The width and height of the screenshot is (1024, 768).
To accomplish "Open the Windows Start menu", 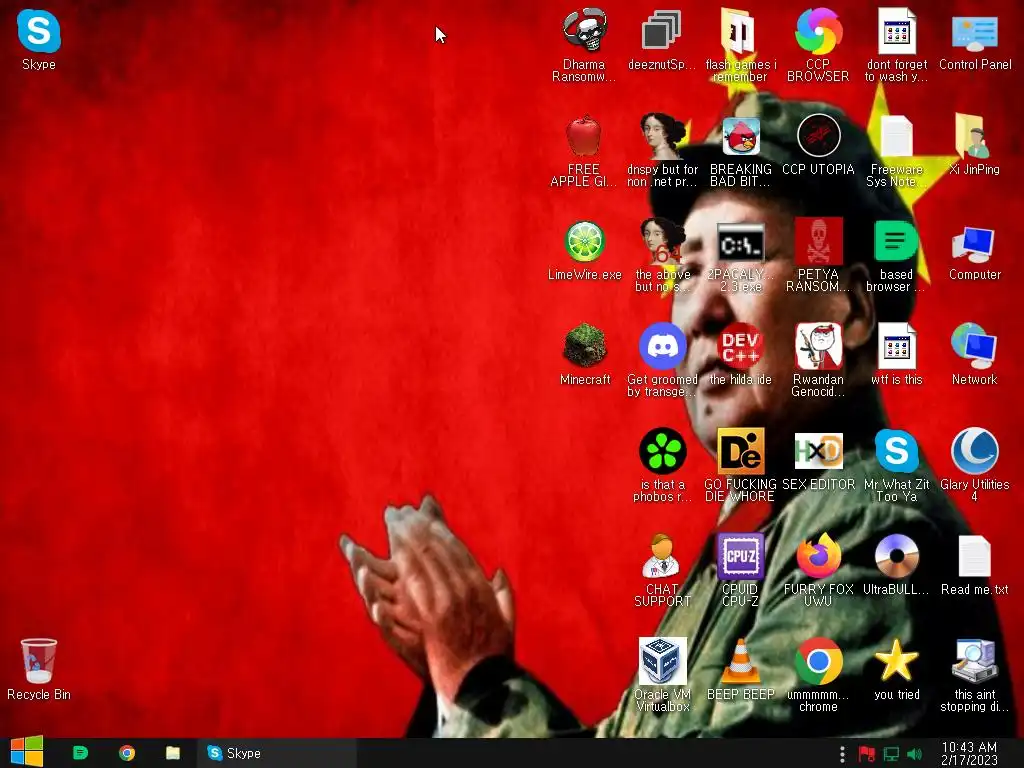I will pos(27,752).
